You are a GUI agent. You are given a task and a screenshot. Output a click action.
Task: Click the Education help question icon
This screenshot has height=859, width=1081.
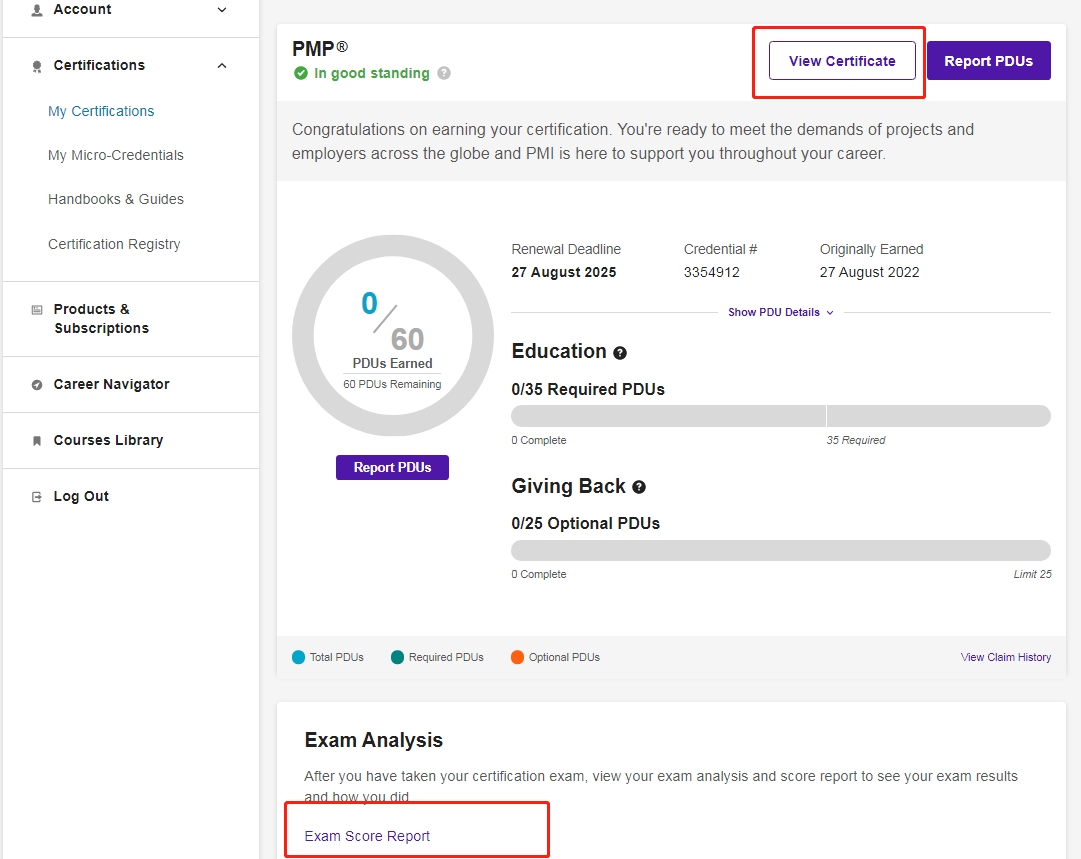(x=620, y=353)
